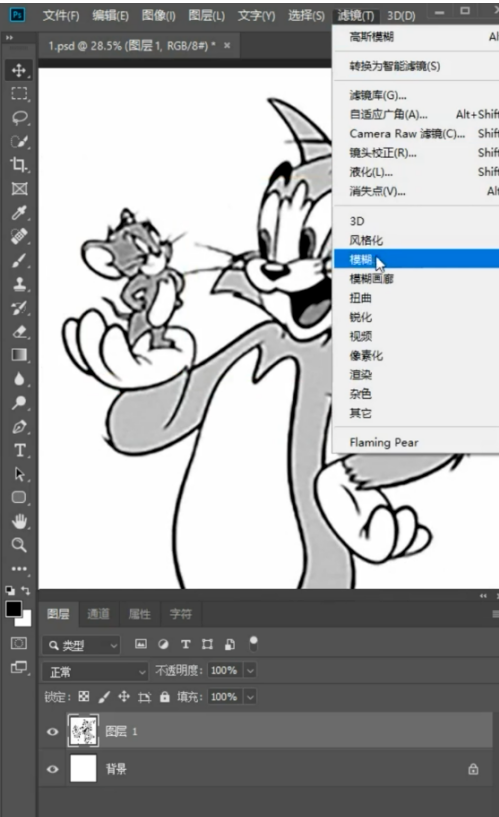Toggle prevent artboard auto-nesting lock
This screenshot has width=499, height=817.
point(144,697)
